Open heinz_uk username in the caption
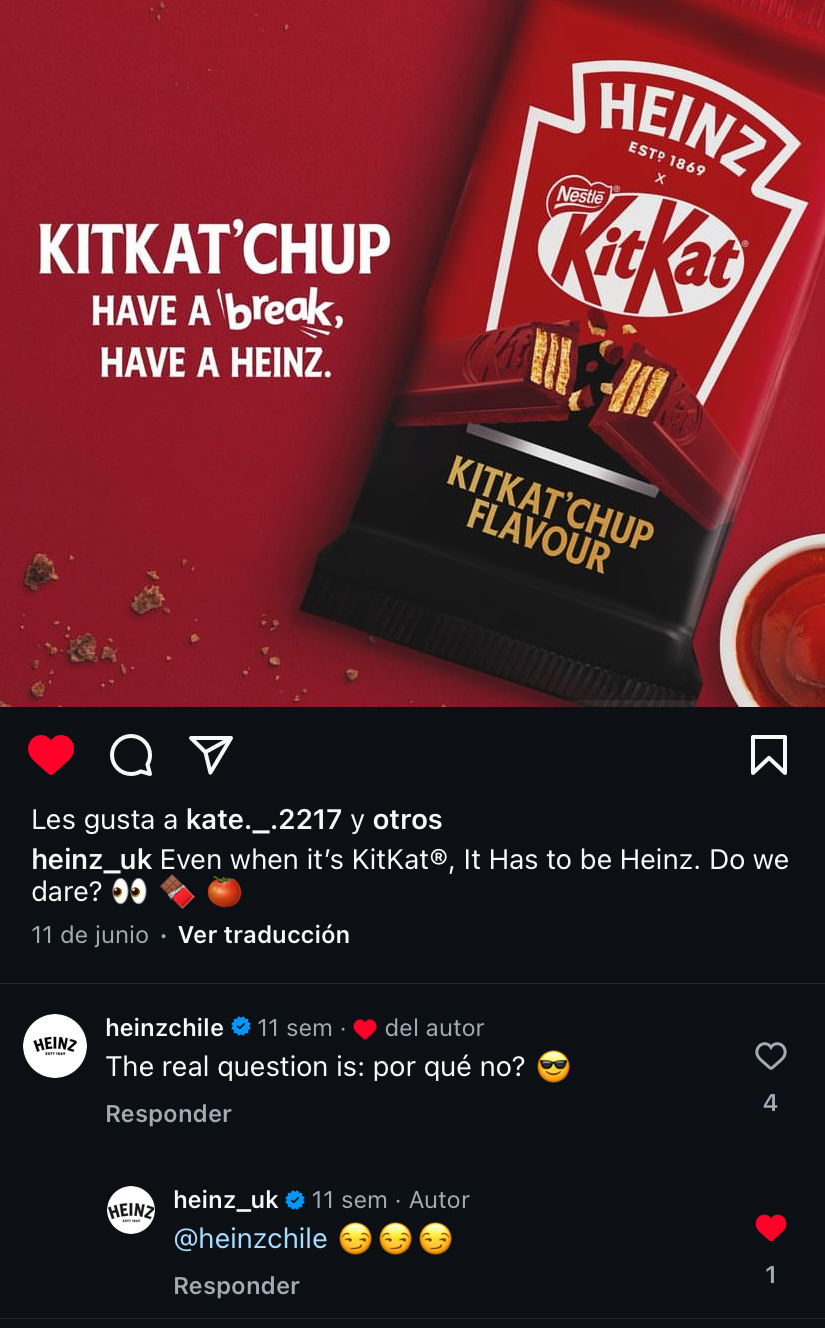Viewport: 825px width, 1328px height. 92,860
